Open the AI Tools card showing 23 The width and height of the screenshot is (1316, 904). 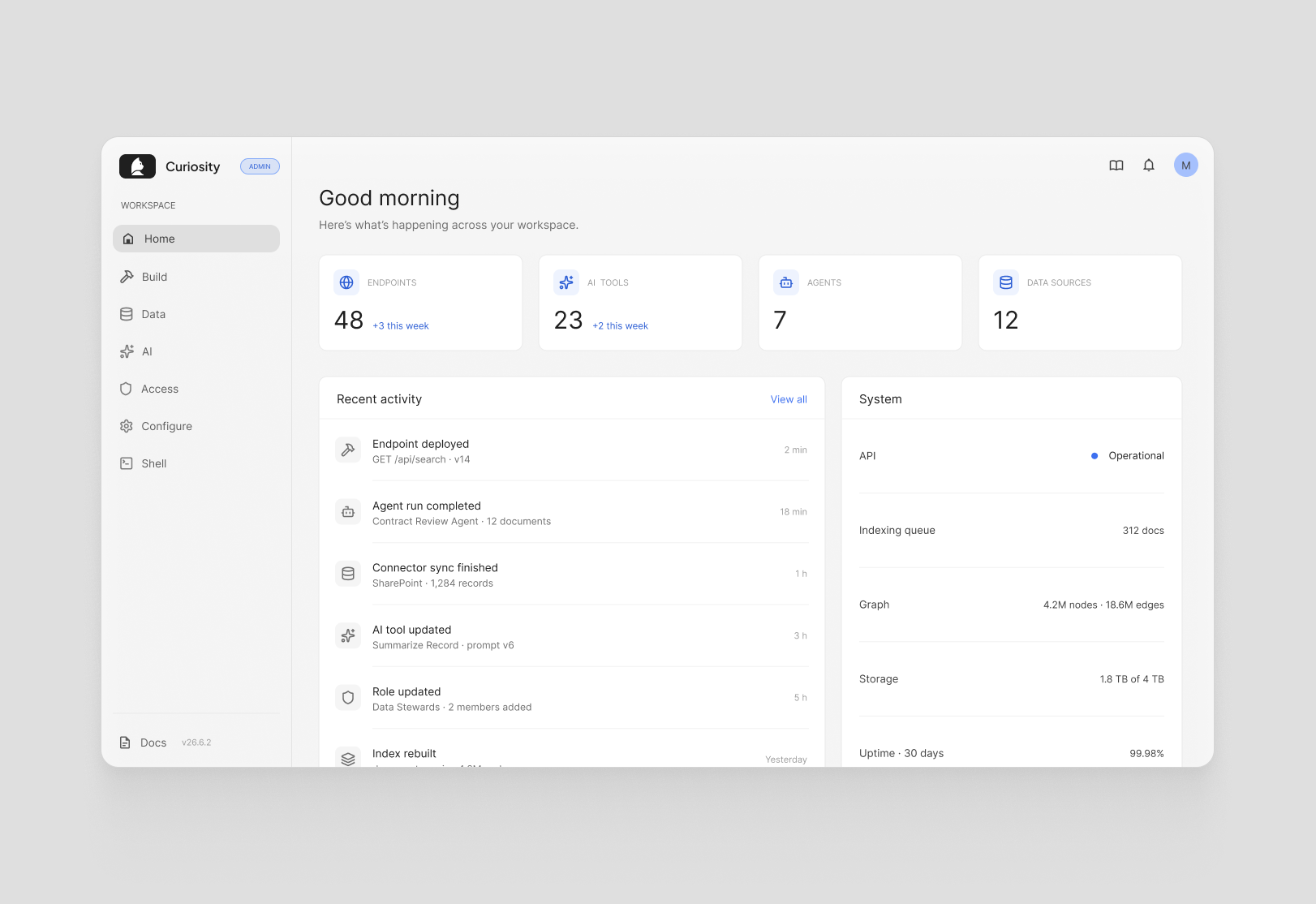pyautogui.click(x=640, y=303)
